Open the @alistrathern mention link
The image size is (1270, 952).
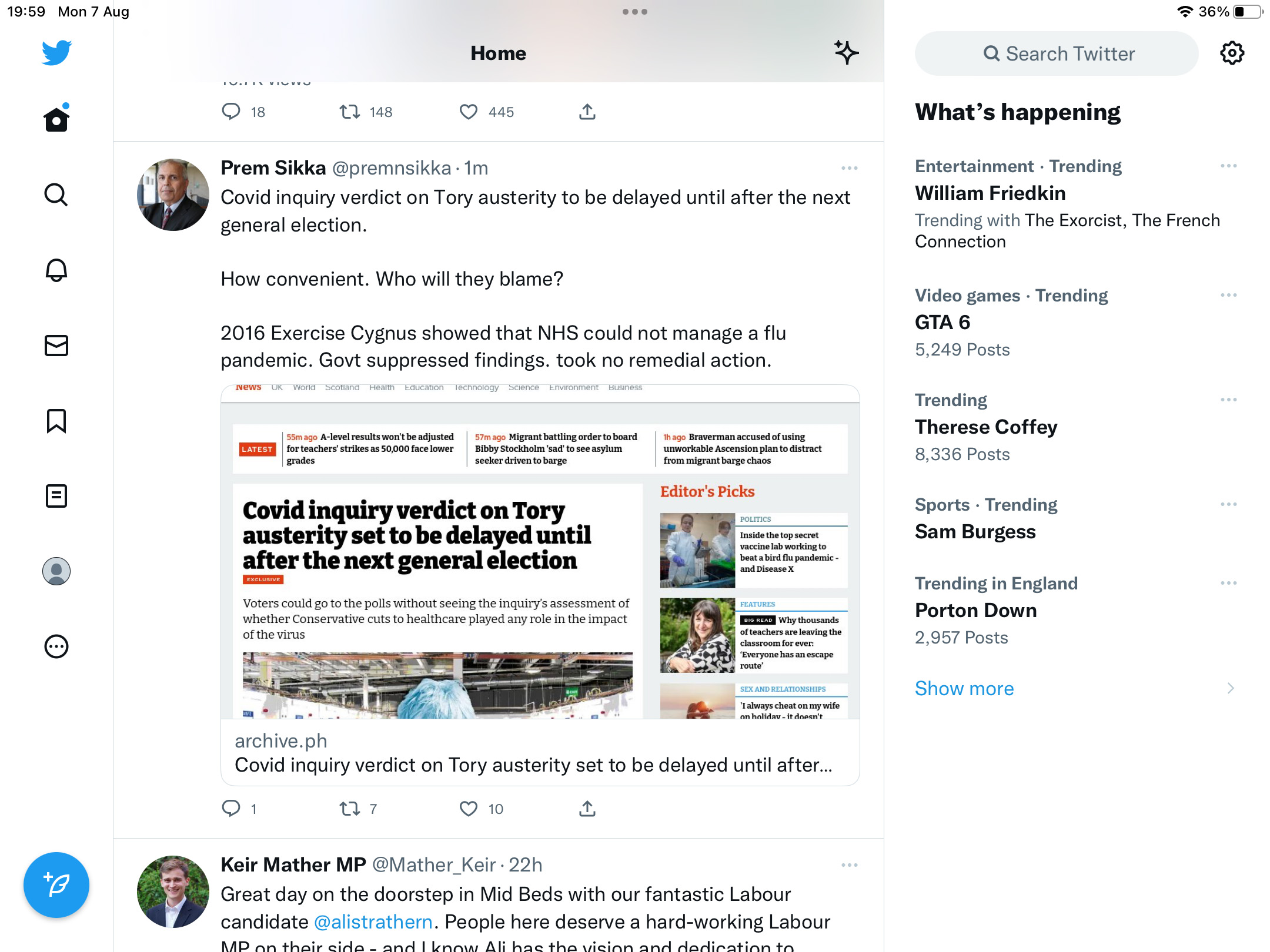coord(373,921)
